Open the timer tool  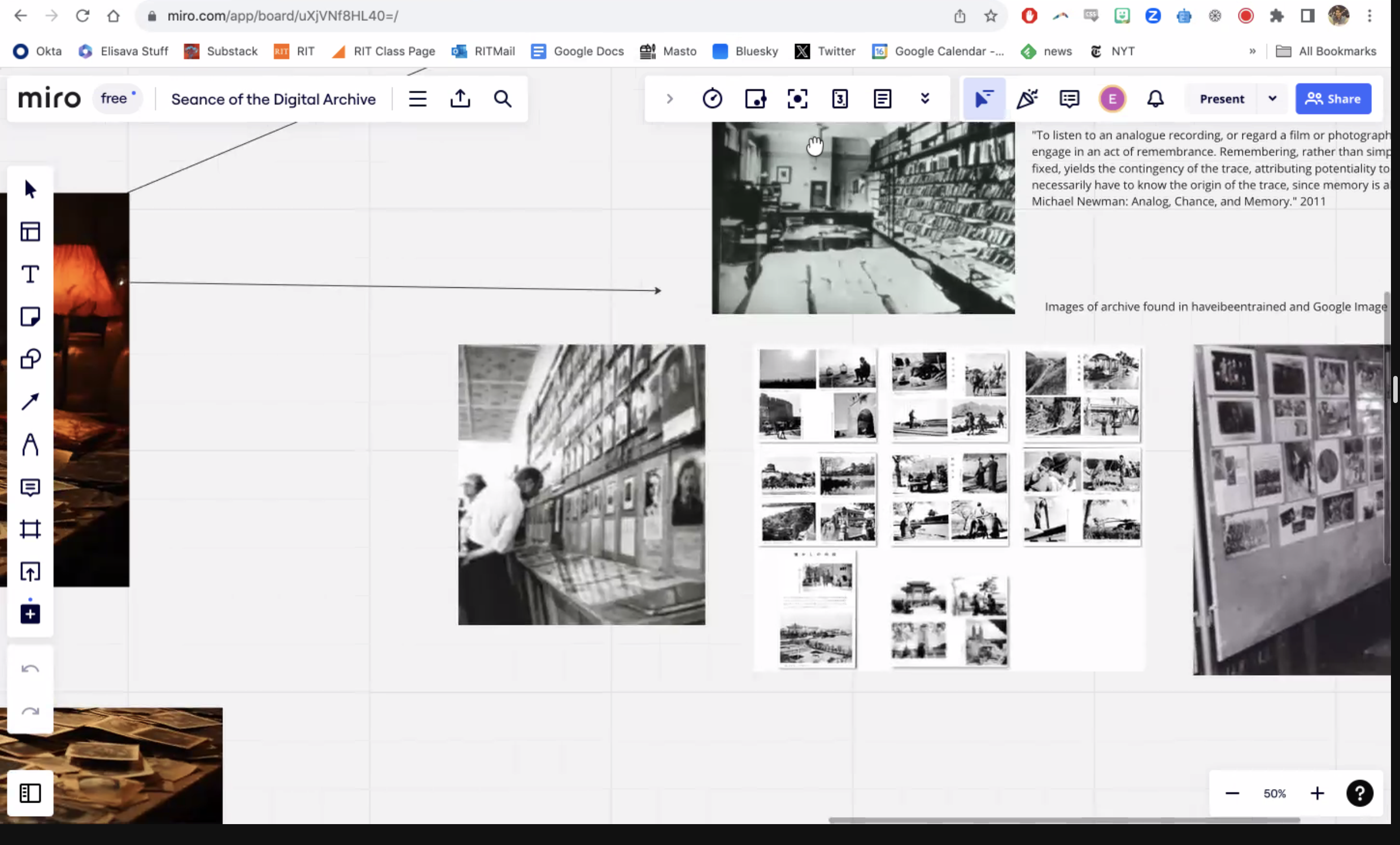712,99
